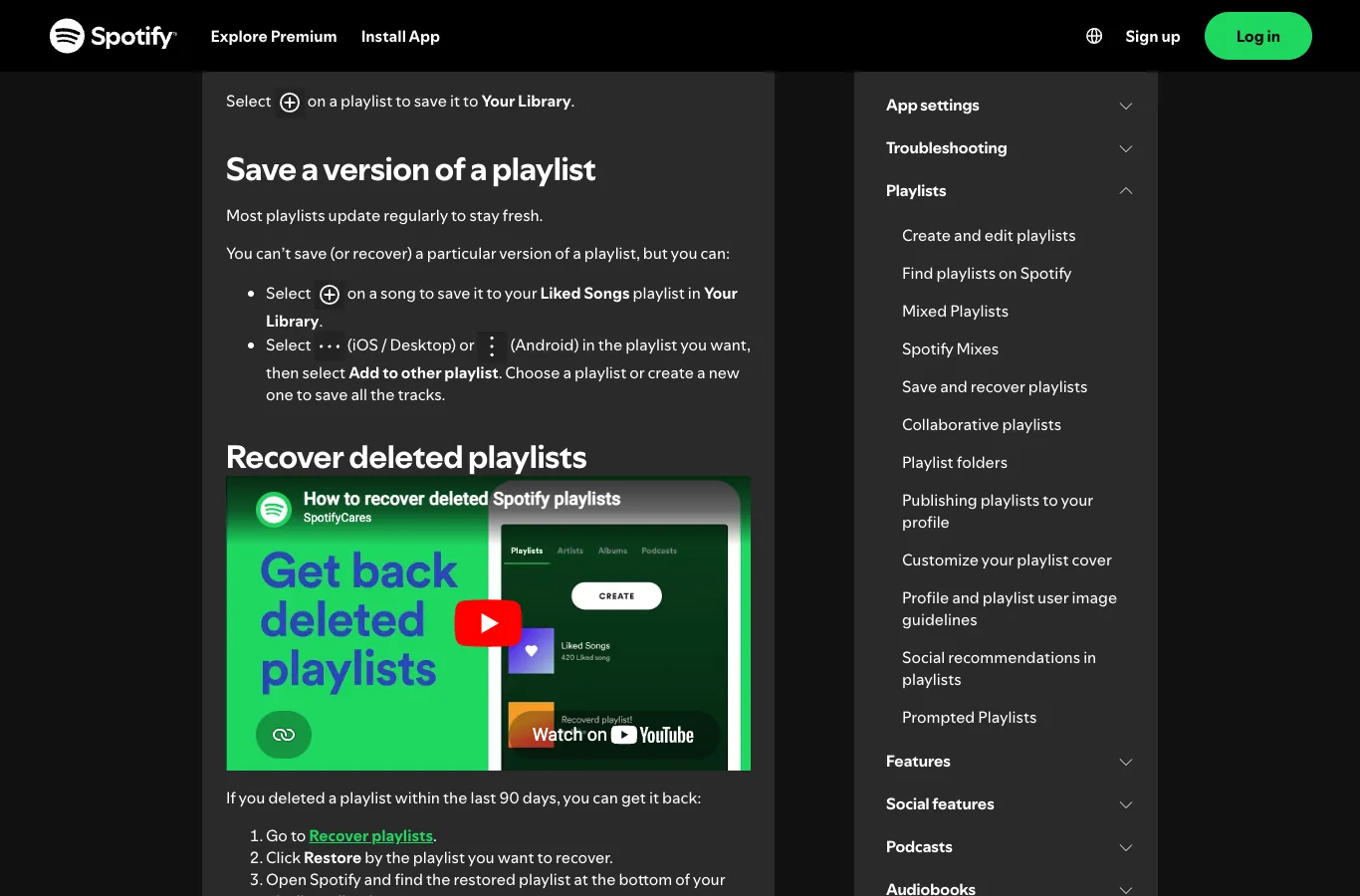The image size is (1360, 896).
Task: Expand the Social features section chevron
Action: pyautogui.click(x=1126, y=804)
